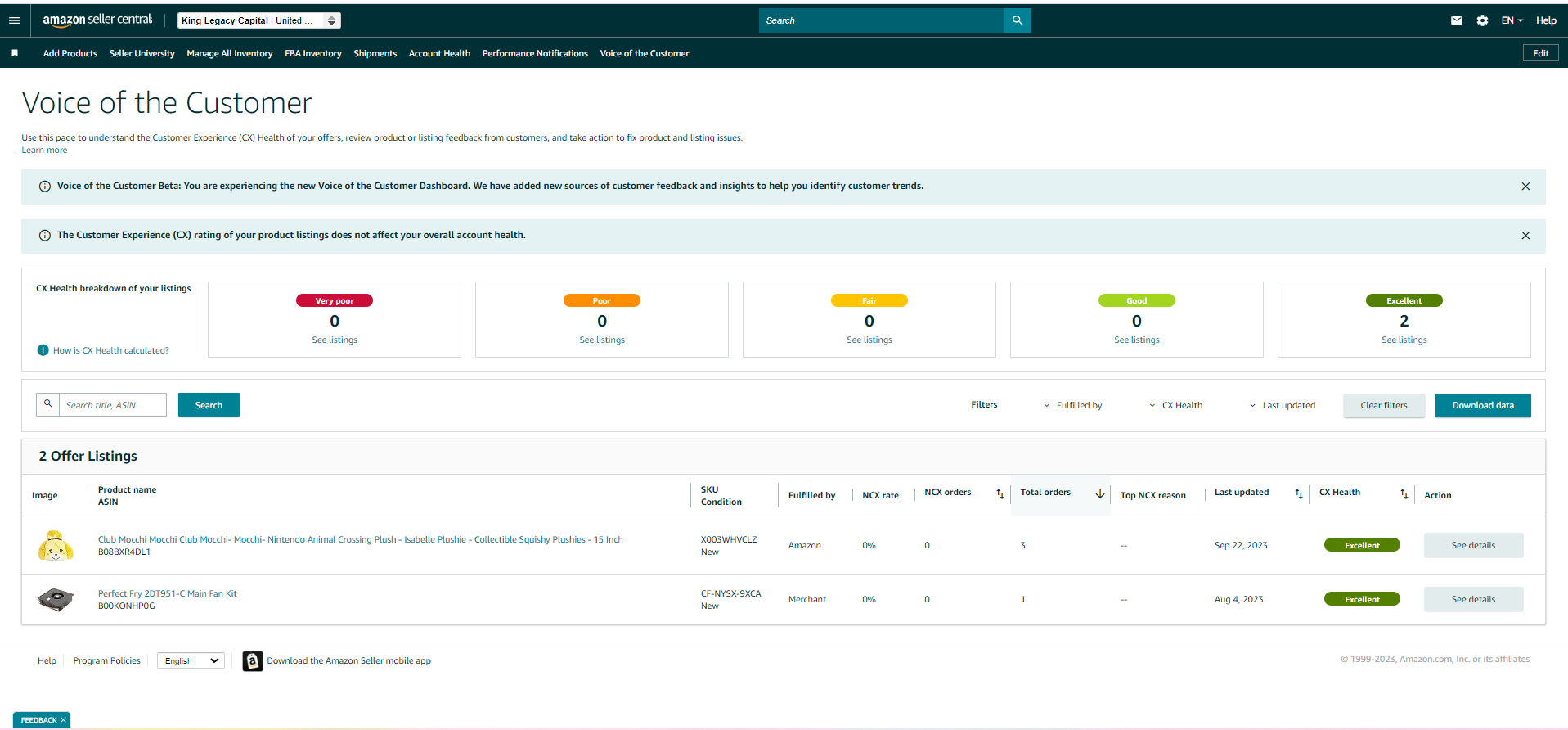Focus the Search title, ASIN field

point(112,405)
